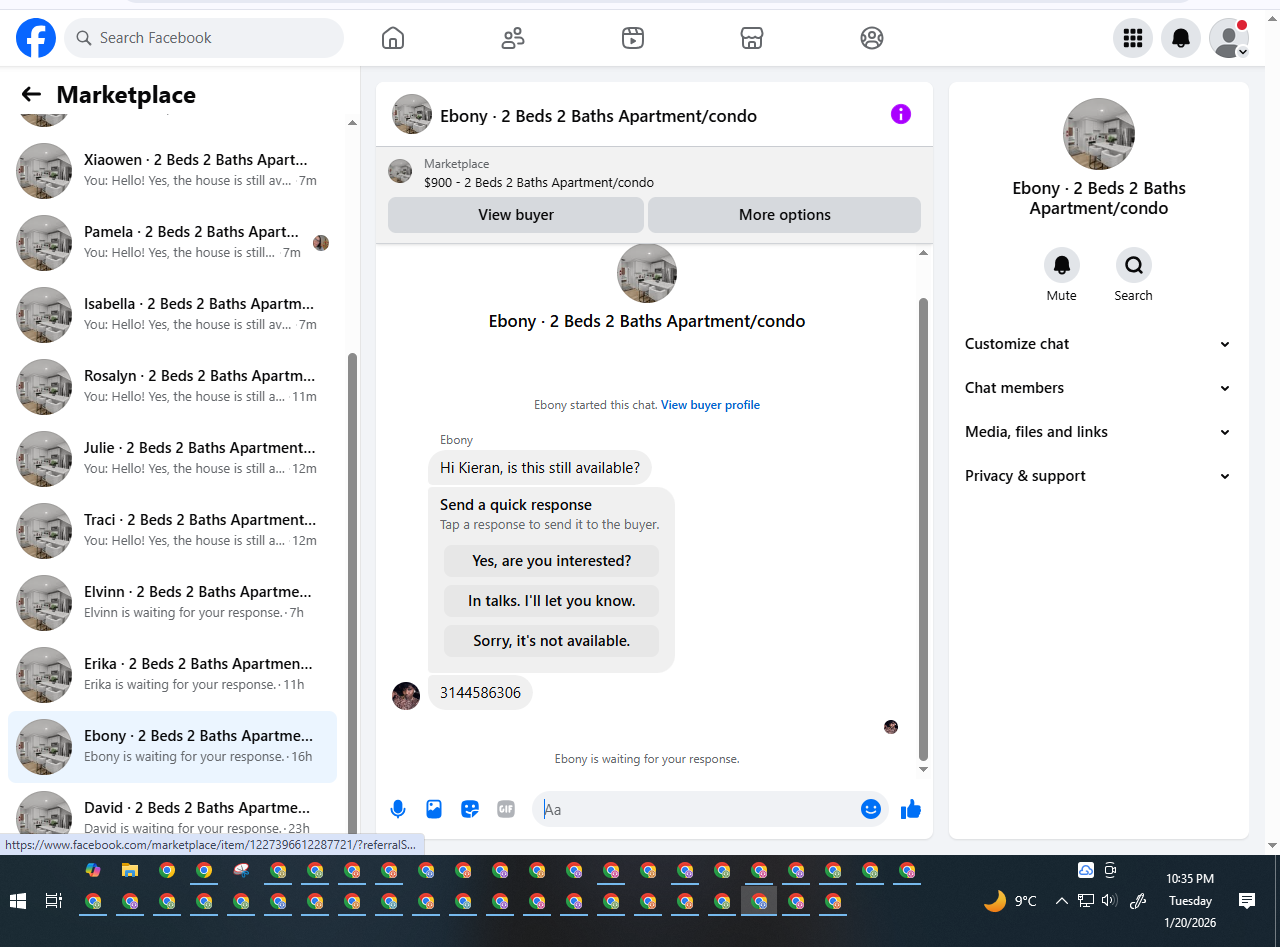Send a thumbs-up like
Image resolution: width=1280 pixels, height=947 pixels.
(910, 809)
